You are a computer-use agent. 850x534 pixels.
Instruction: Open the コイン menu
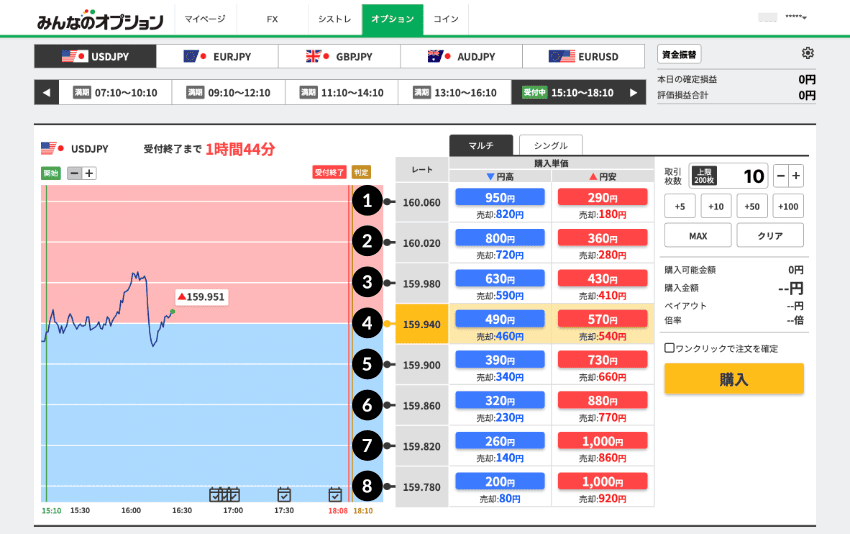[446, 19]
